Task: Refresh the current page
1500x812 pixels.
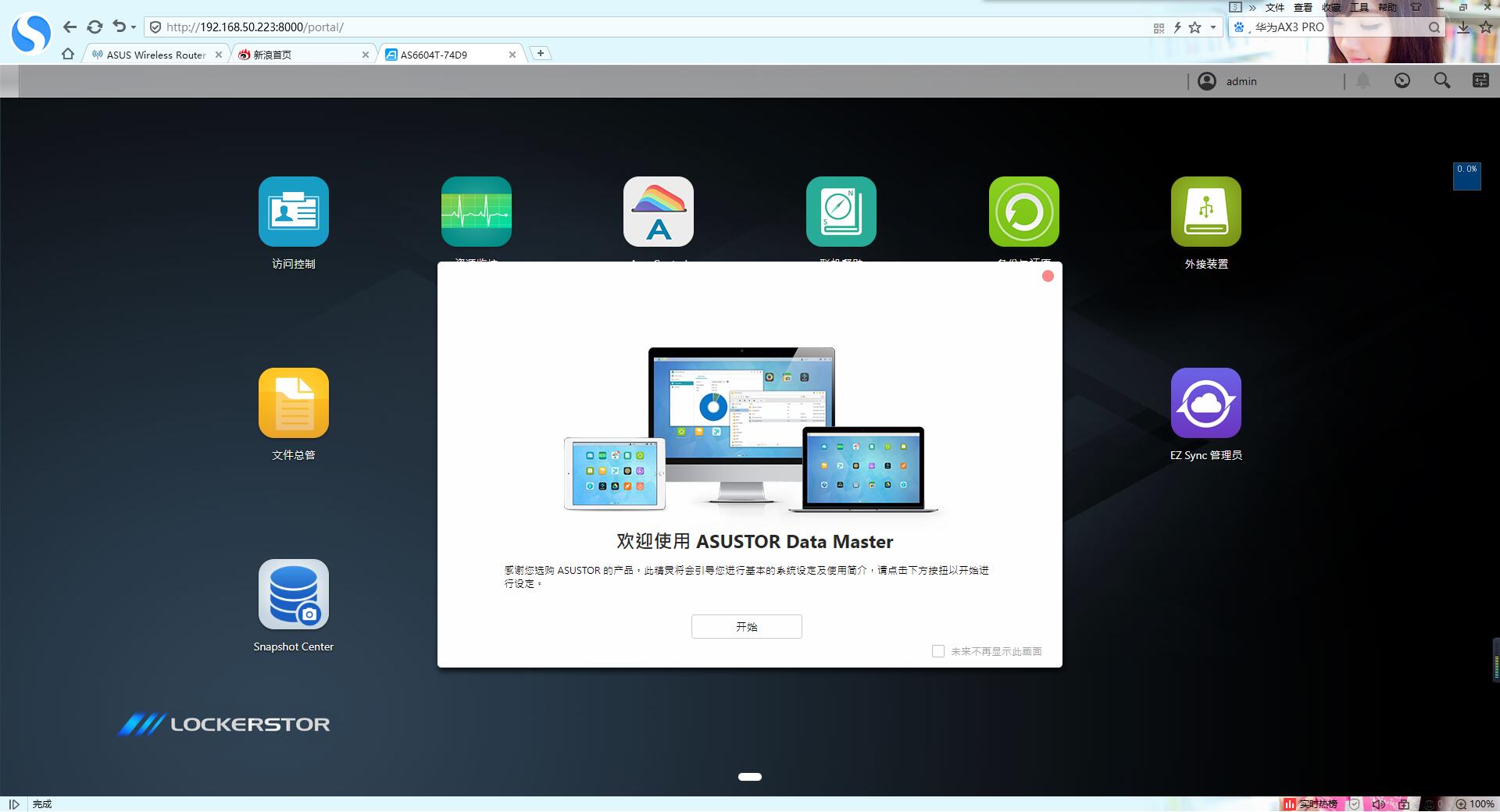Action: click(95, 27)
